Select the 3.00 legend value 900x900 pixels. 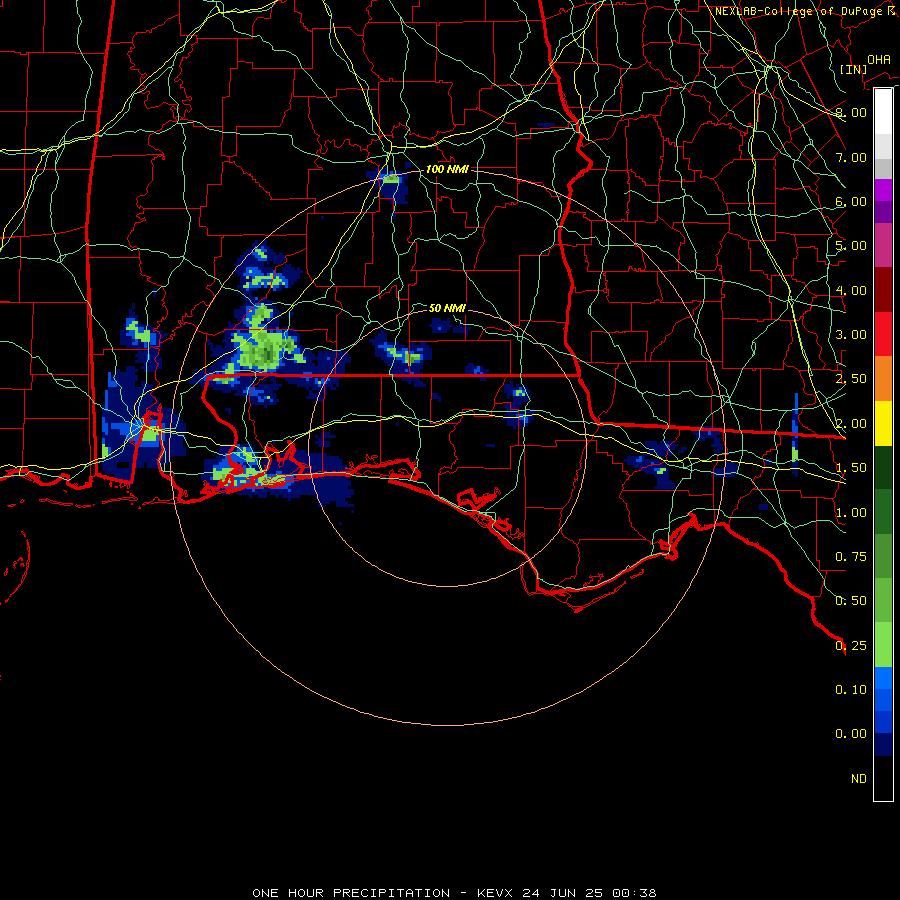click(851, 335)
